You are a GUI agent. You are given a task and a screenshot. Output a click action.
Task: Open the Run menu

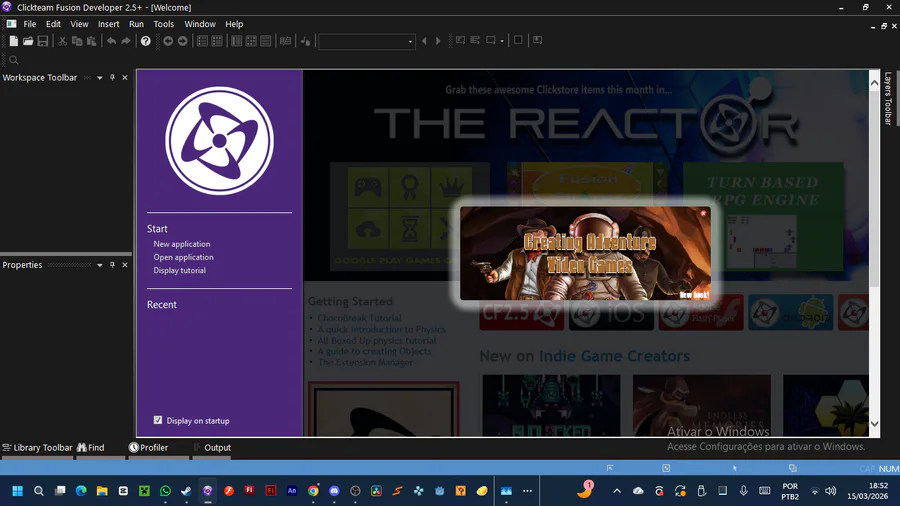tap(136, 24)
